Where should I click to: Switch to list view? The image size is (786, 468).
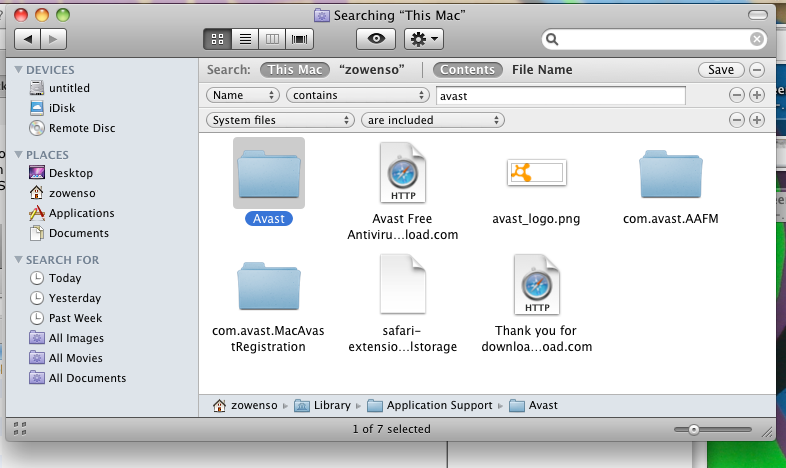pos(245,39)
